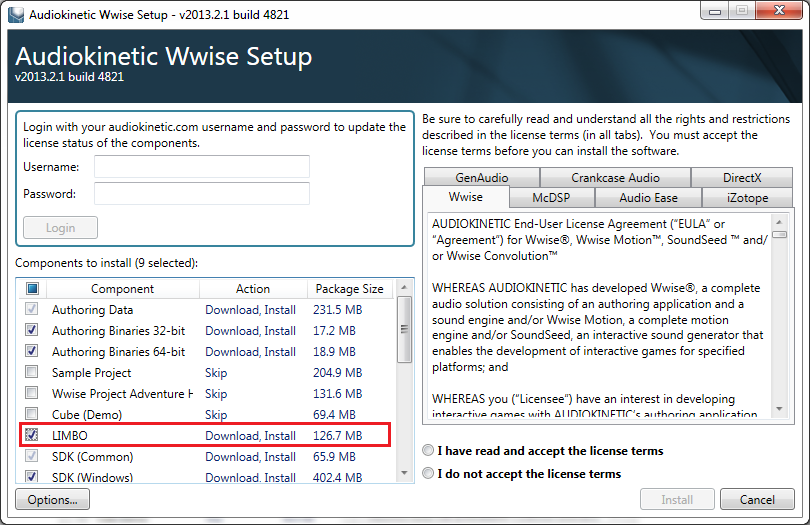Click components list scroll-up arrow
This screenshot has width=810, height=525.
click(x=404, y=287)
